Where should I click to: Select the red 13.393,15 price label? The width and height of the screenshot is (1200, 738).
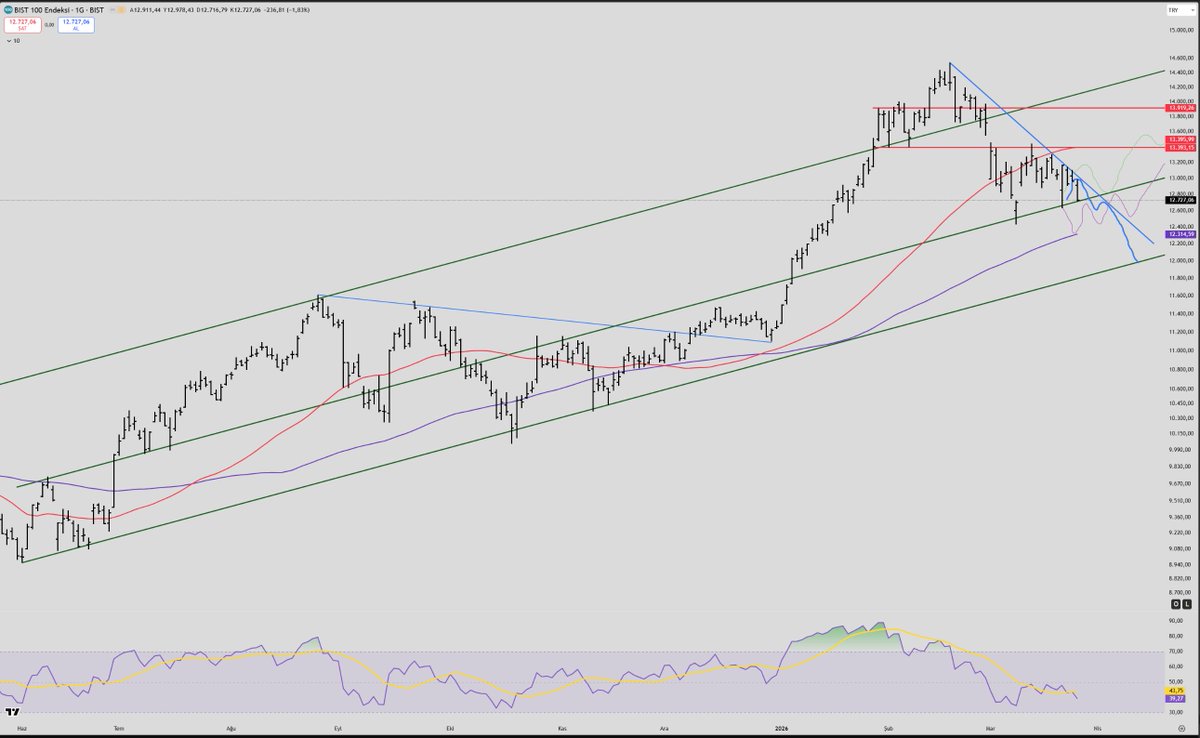(1182, 147)
